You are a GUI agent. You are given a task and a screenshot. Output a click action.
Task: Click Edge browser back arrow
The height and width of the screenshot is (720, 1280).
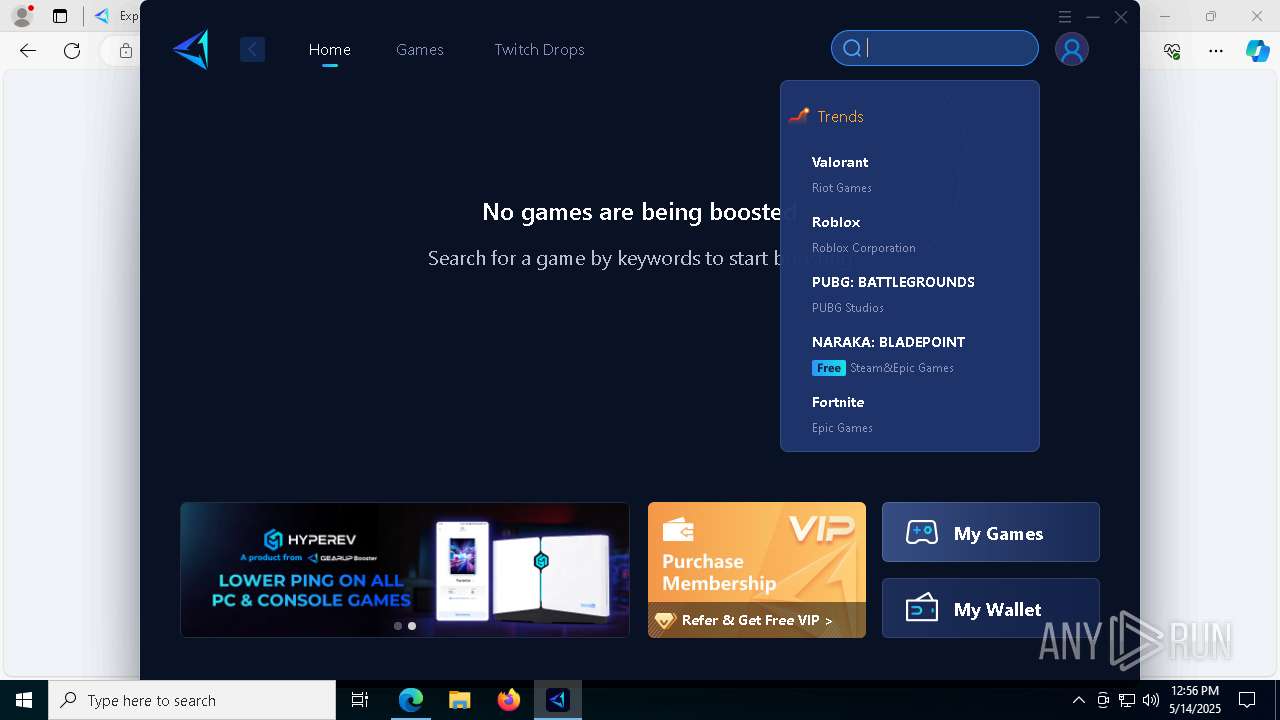point(28,51)
